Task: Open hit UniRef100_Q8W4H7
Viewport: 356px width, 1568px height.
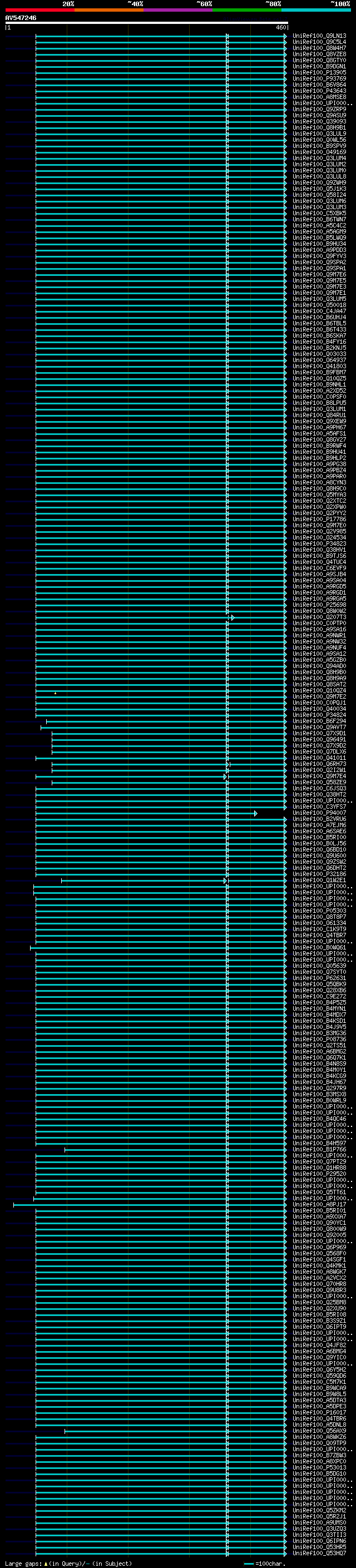Action: [319, 48]
